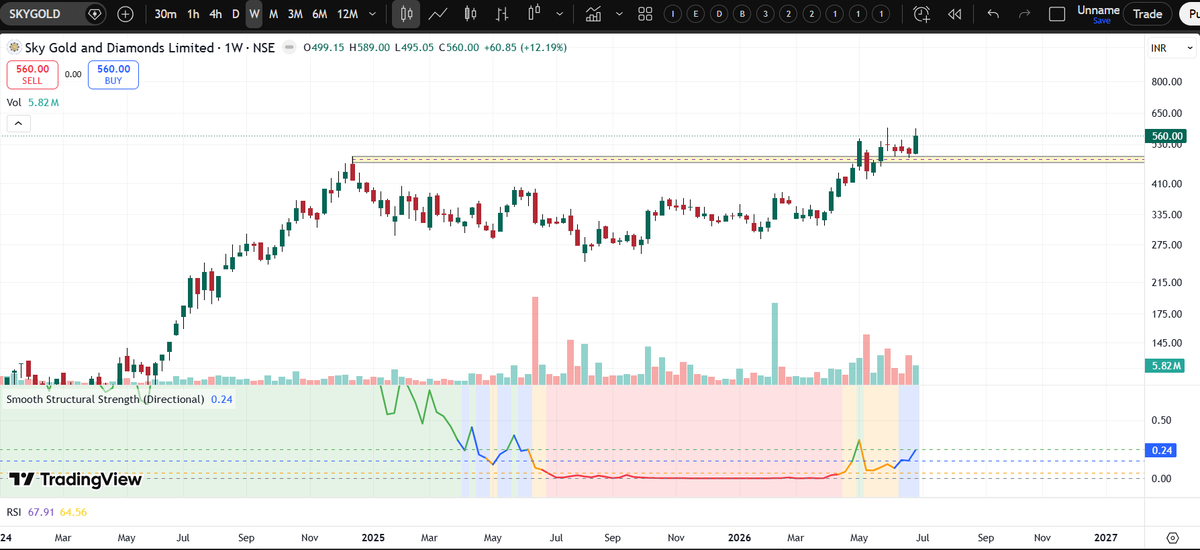This screenshot has height=550, width=1200.
Task: Click the red 560.00 SELL button
Action: click(32, 74)
